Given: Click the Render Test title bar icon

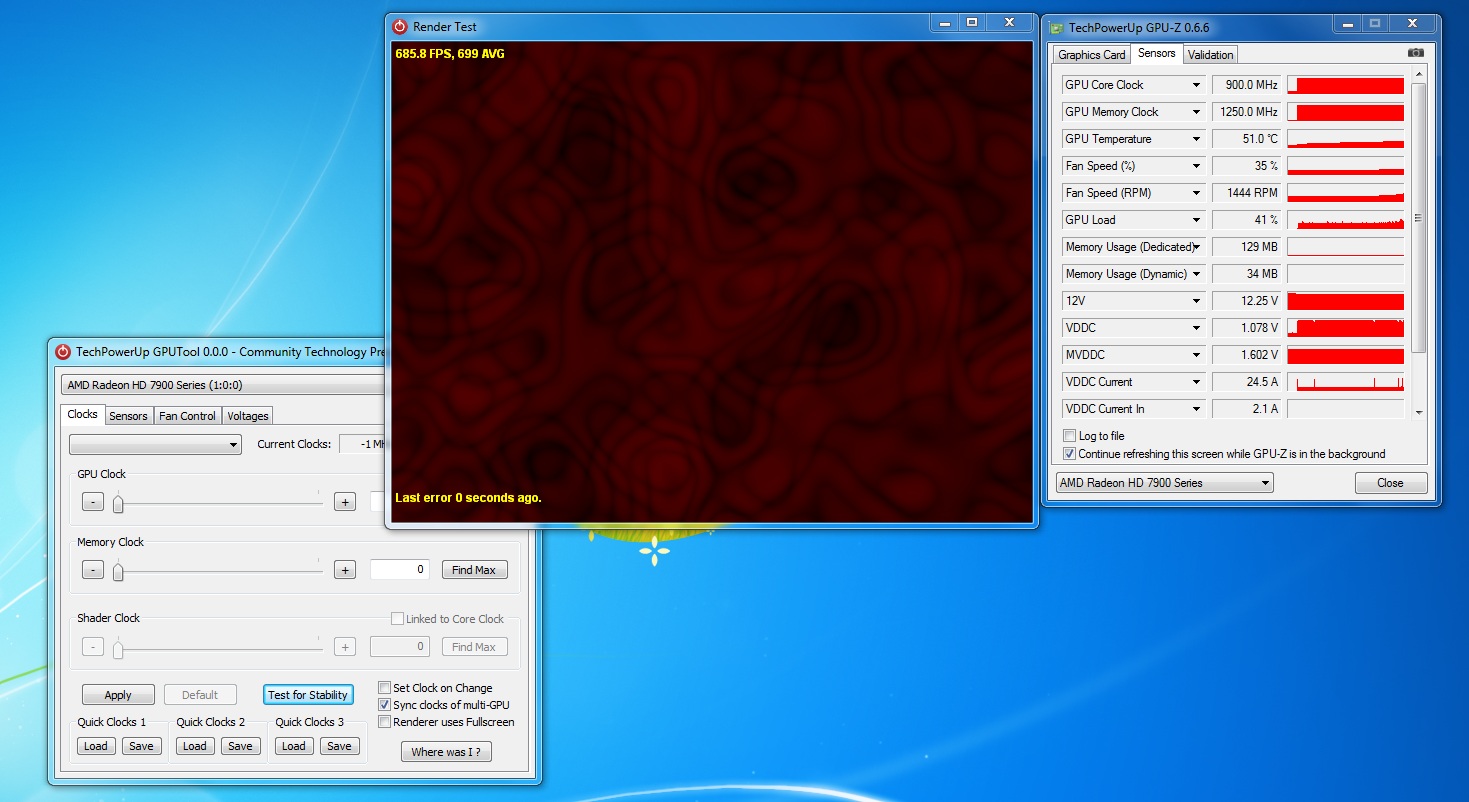Looking at the screenshot, I should [400, 26].
